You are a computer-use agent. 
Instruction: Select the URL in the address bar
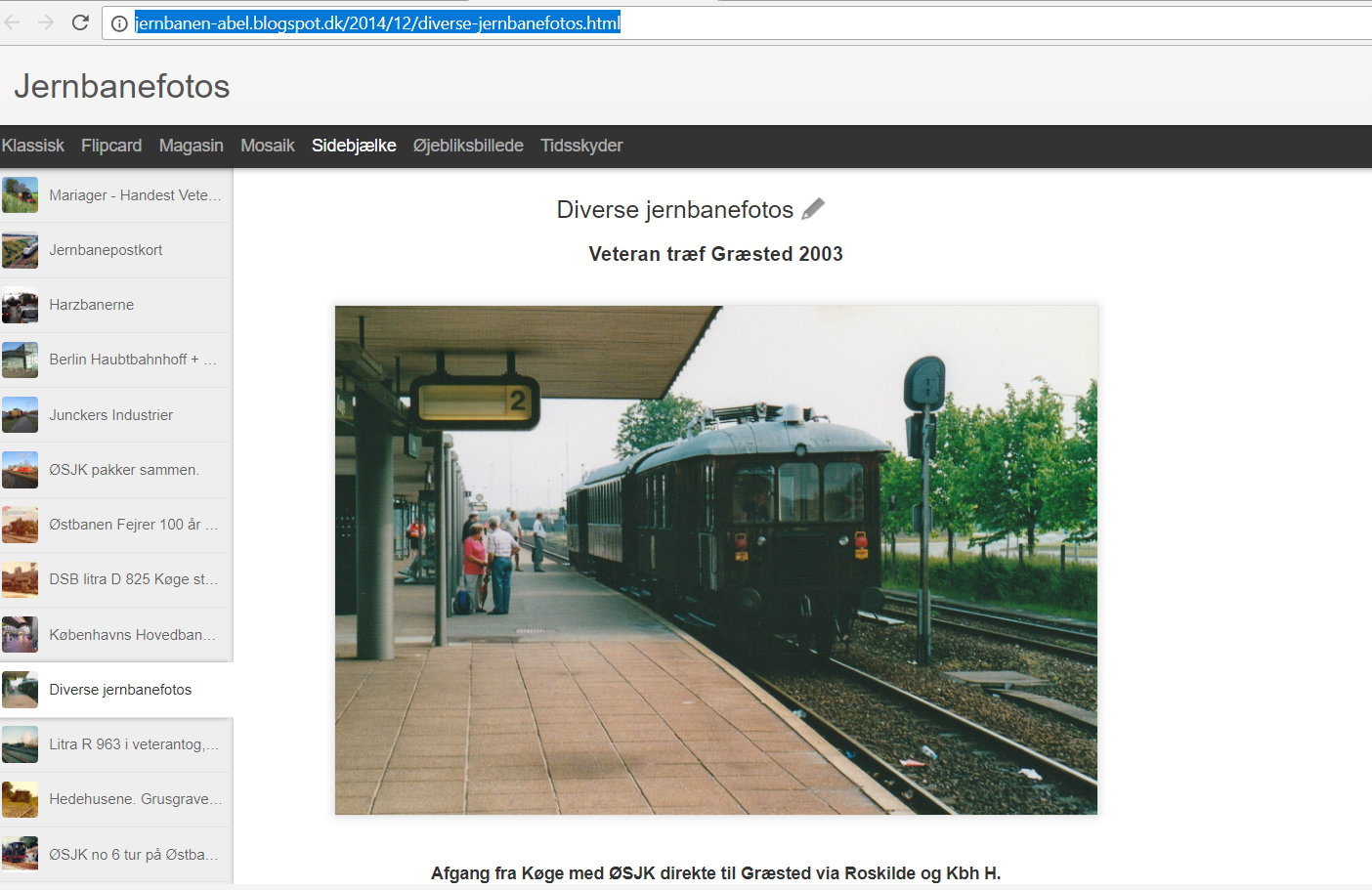coord(377,23)
